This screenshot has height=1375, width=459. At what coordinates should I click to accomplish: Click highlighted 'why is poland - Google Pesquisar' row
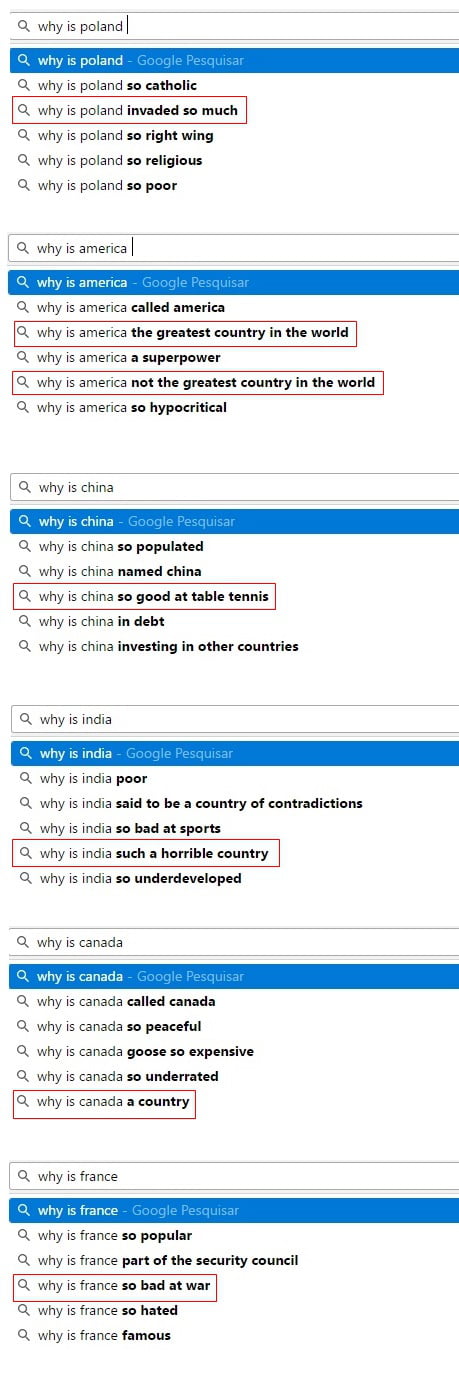234,60
